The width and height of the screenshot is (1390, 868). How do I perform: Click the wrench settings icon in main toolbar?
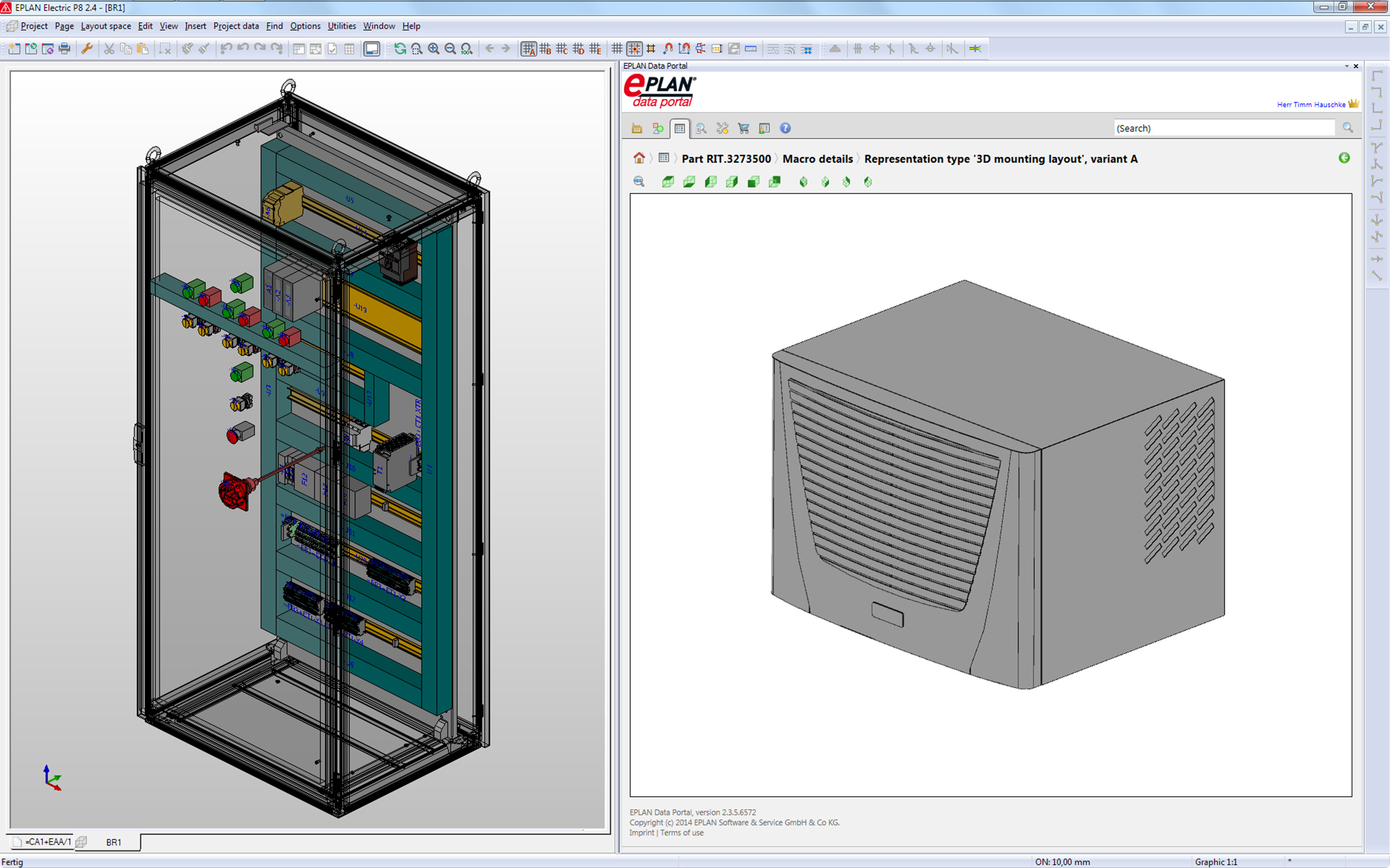87,49
